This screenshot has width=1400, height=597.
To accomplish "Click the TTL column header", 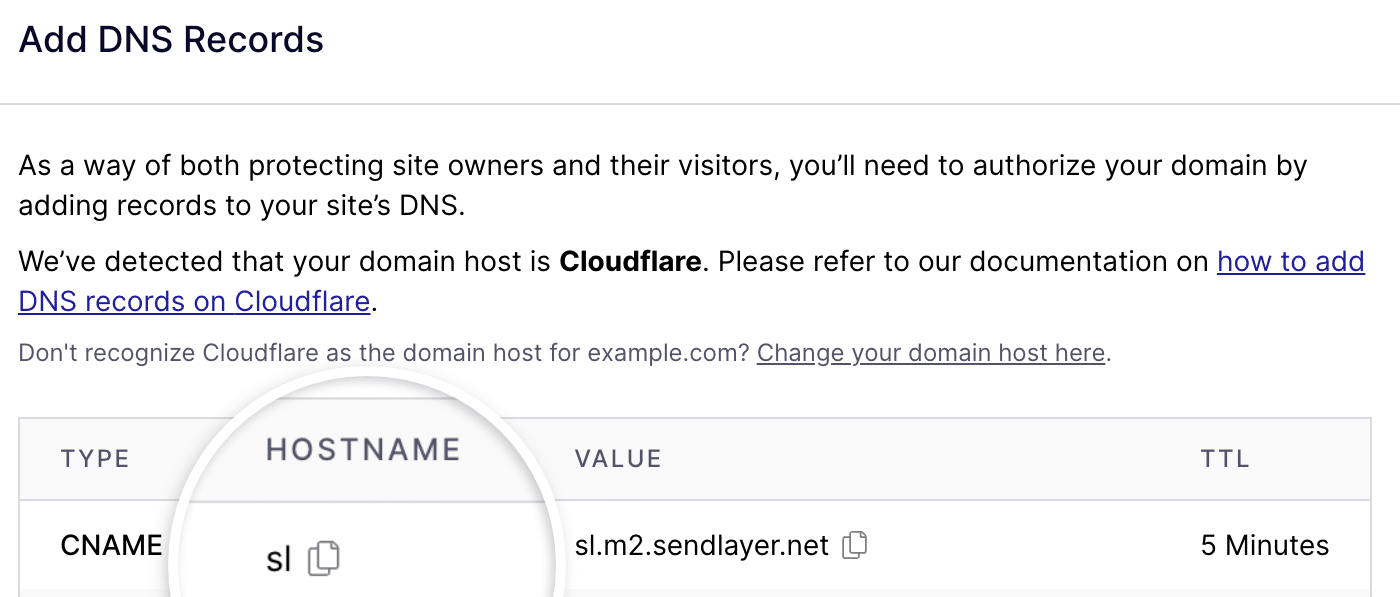I will coord(1224,459).
